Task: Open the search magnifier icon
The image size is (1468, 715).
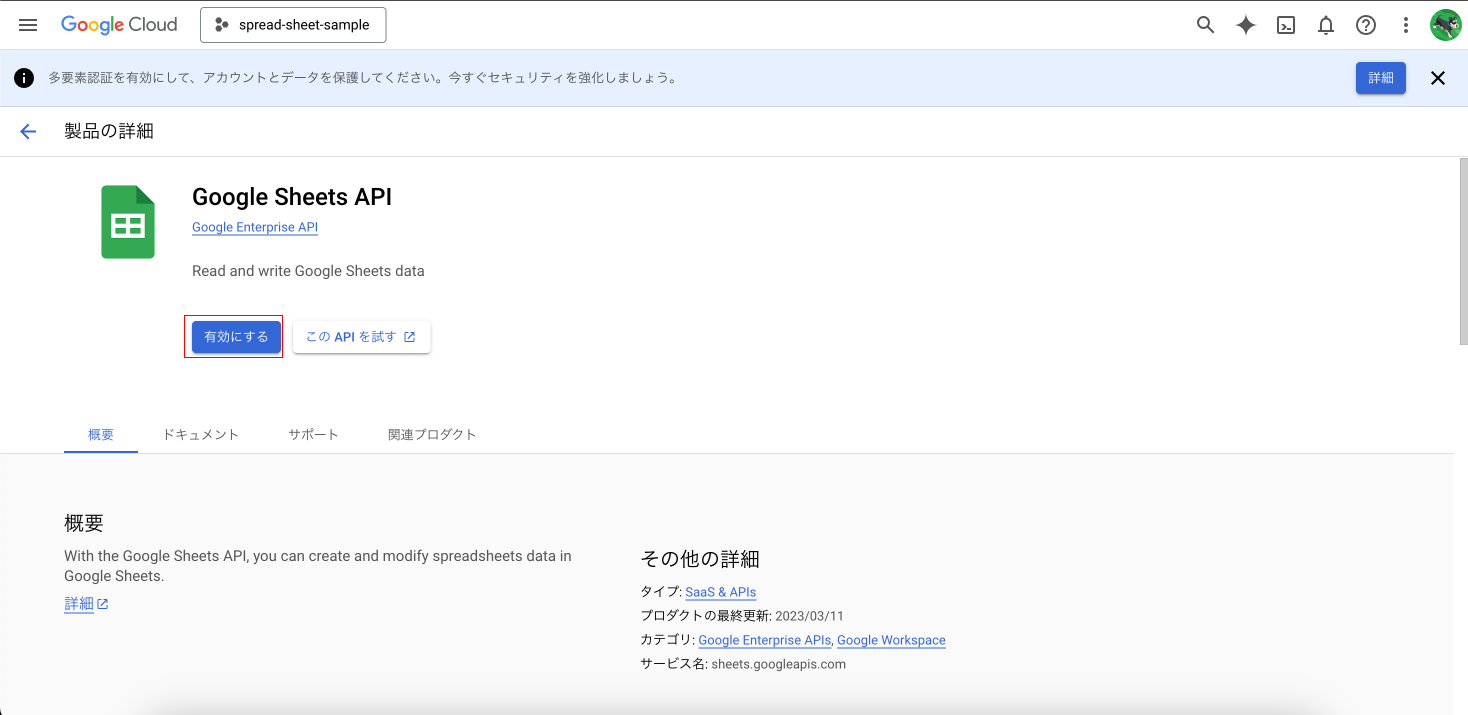Action: tap(1205, 25)
